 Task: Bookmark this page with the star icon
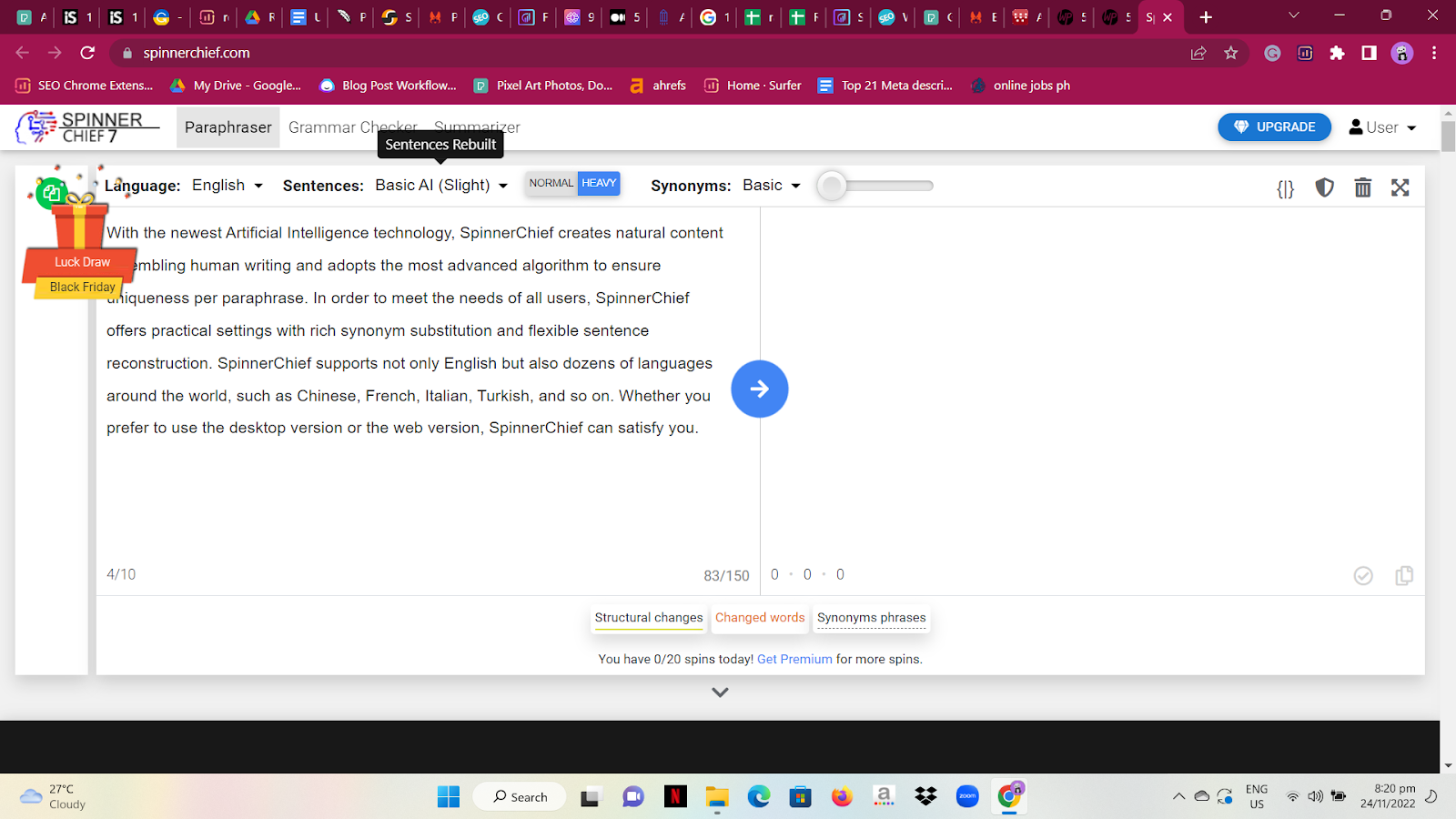1231,53
